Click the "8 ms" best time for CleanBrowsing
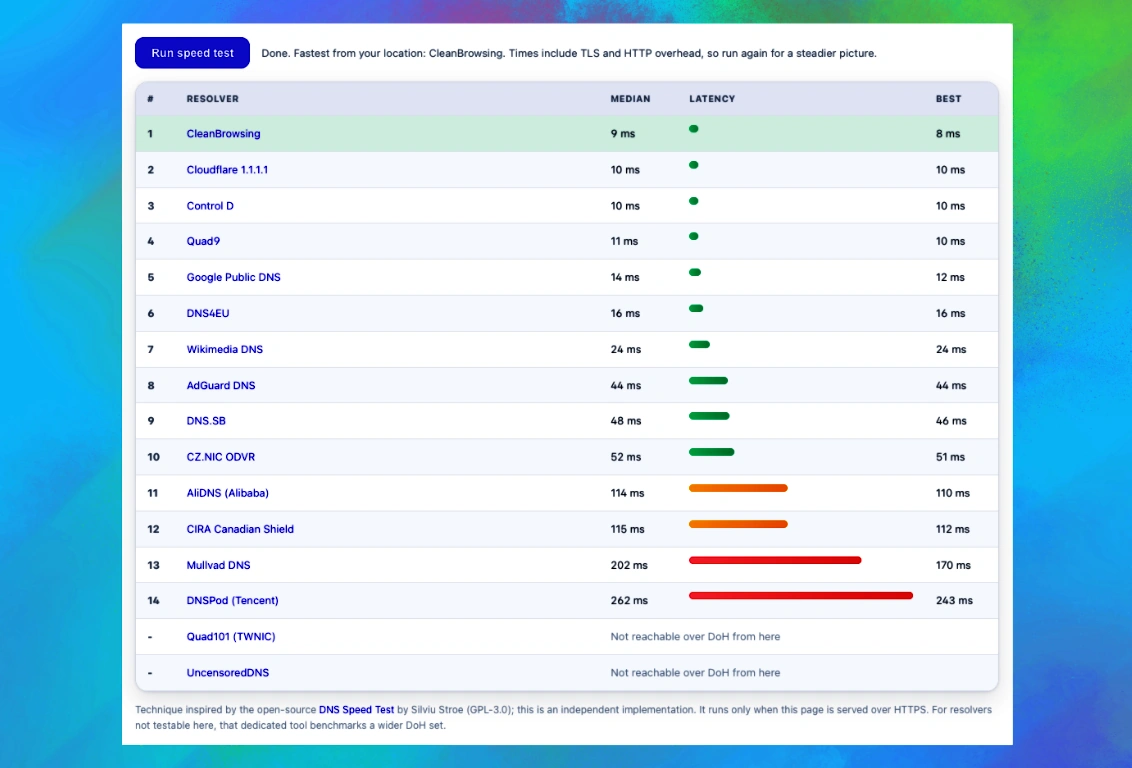This screenshot has width=1132, height=768. pyautogui.click(x=948, y=134)
